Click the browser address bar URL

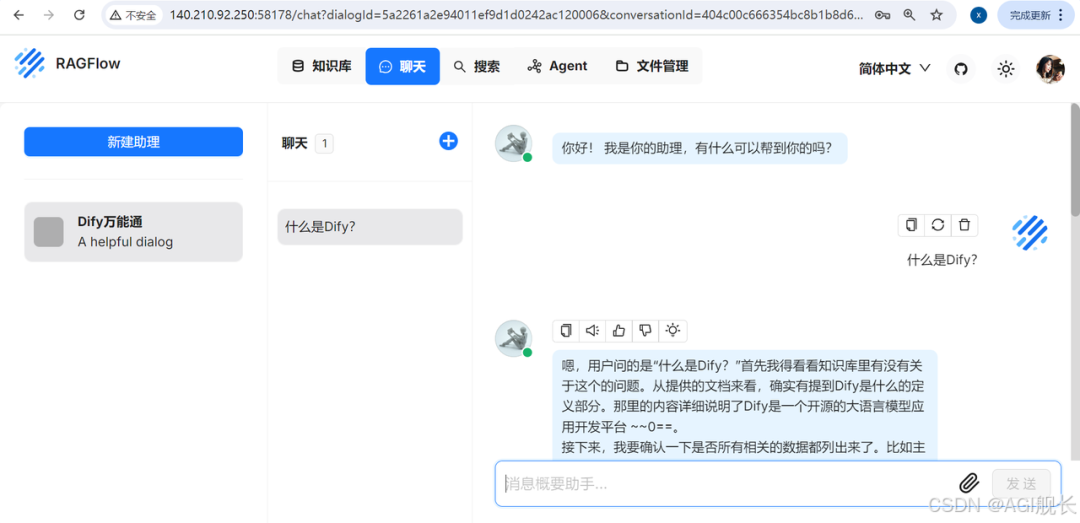click(515, 15)
